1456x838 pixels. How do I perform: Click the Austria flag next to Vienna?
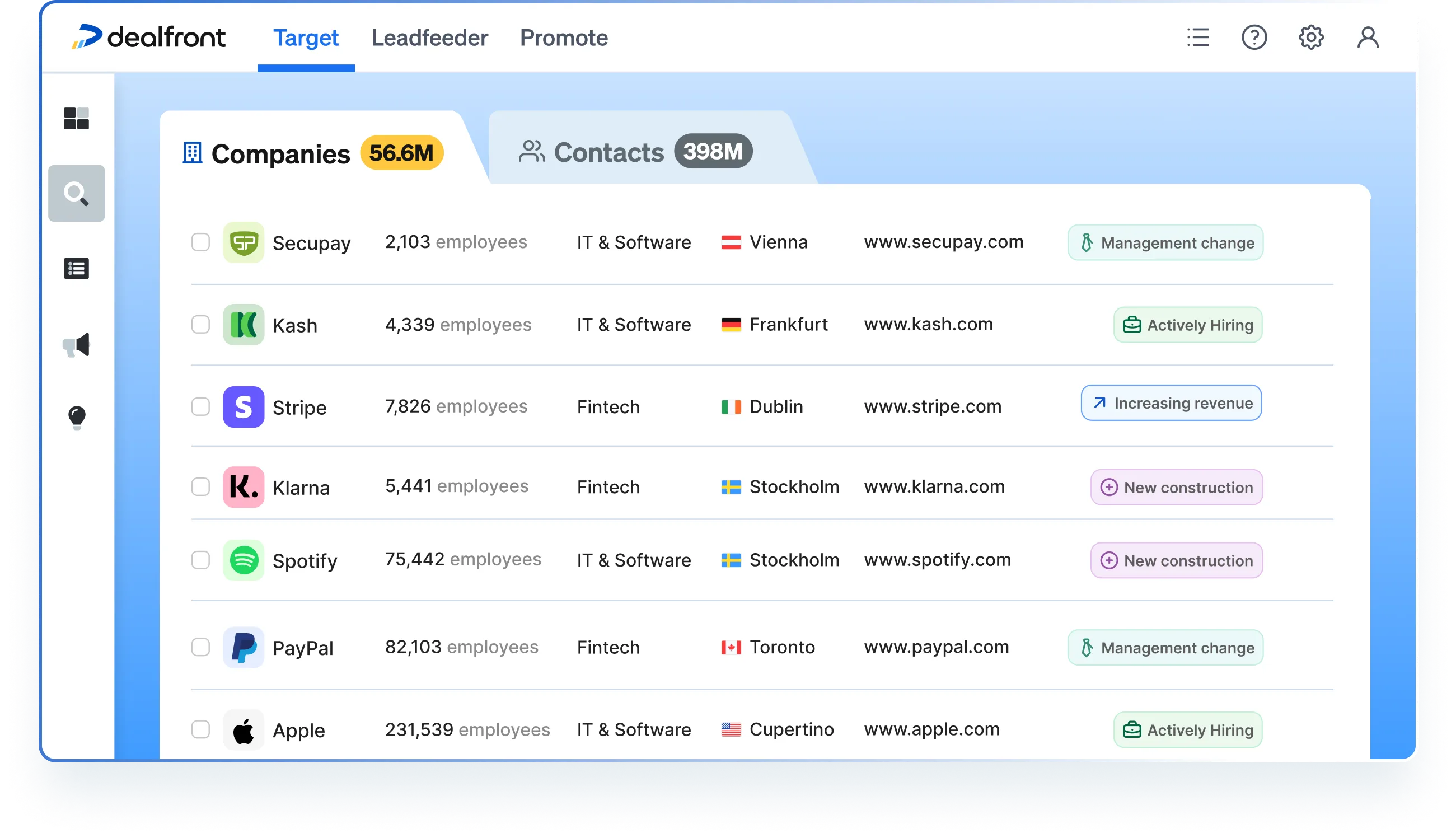point(731,242)
